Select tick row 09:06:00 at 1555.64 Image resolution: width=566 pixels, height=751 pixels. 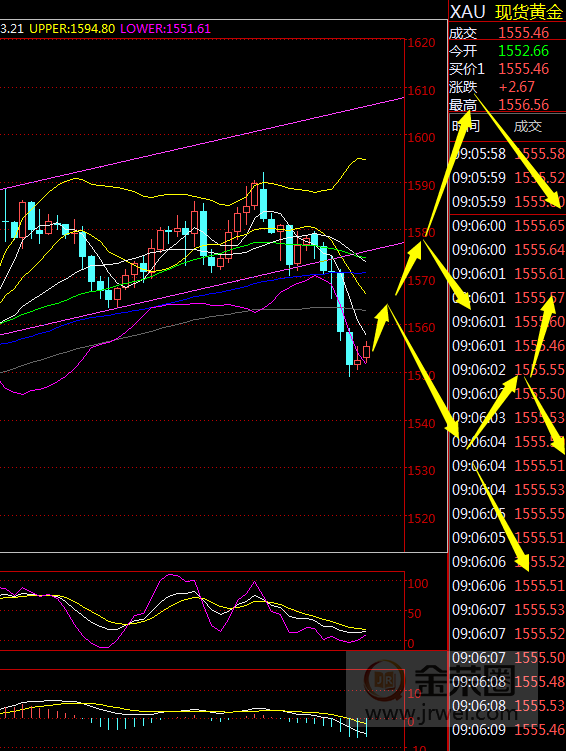coord(508,250)
